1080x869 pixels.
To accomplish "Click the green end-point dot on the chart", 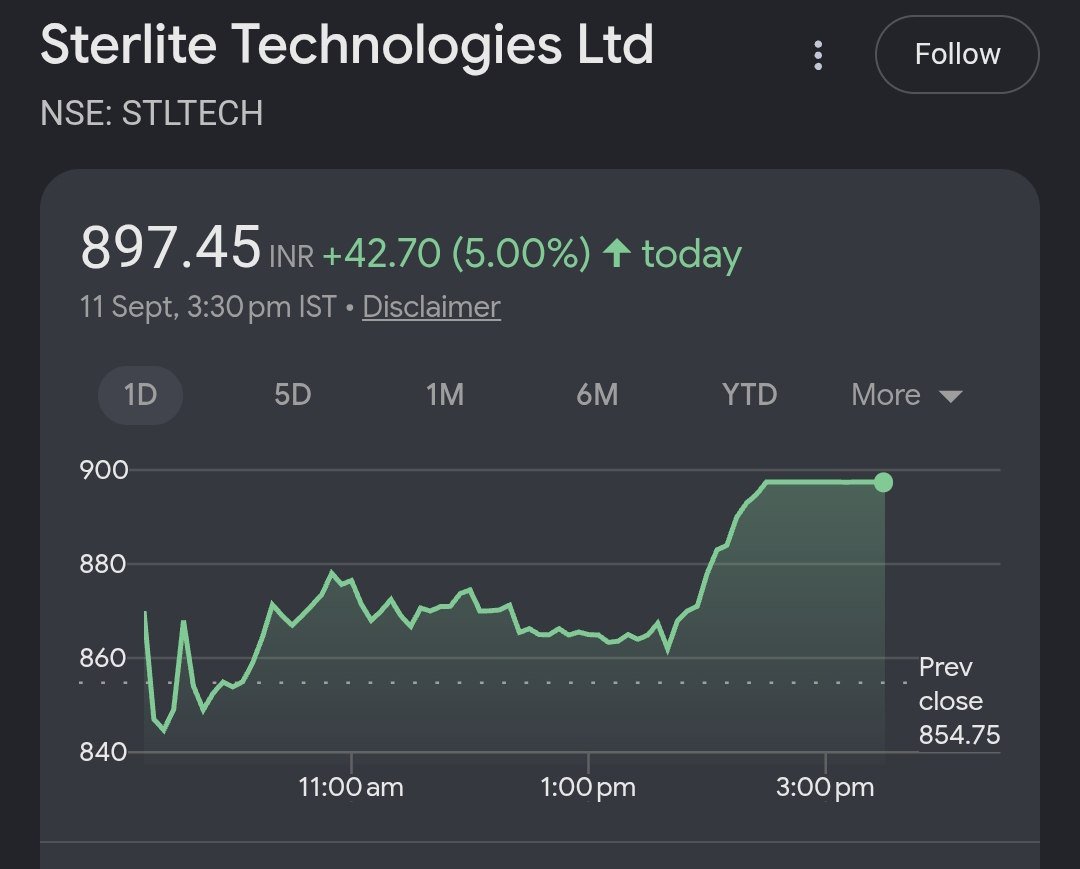I will coord(883,482).
